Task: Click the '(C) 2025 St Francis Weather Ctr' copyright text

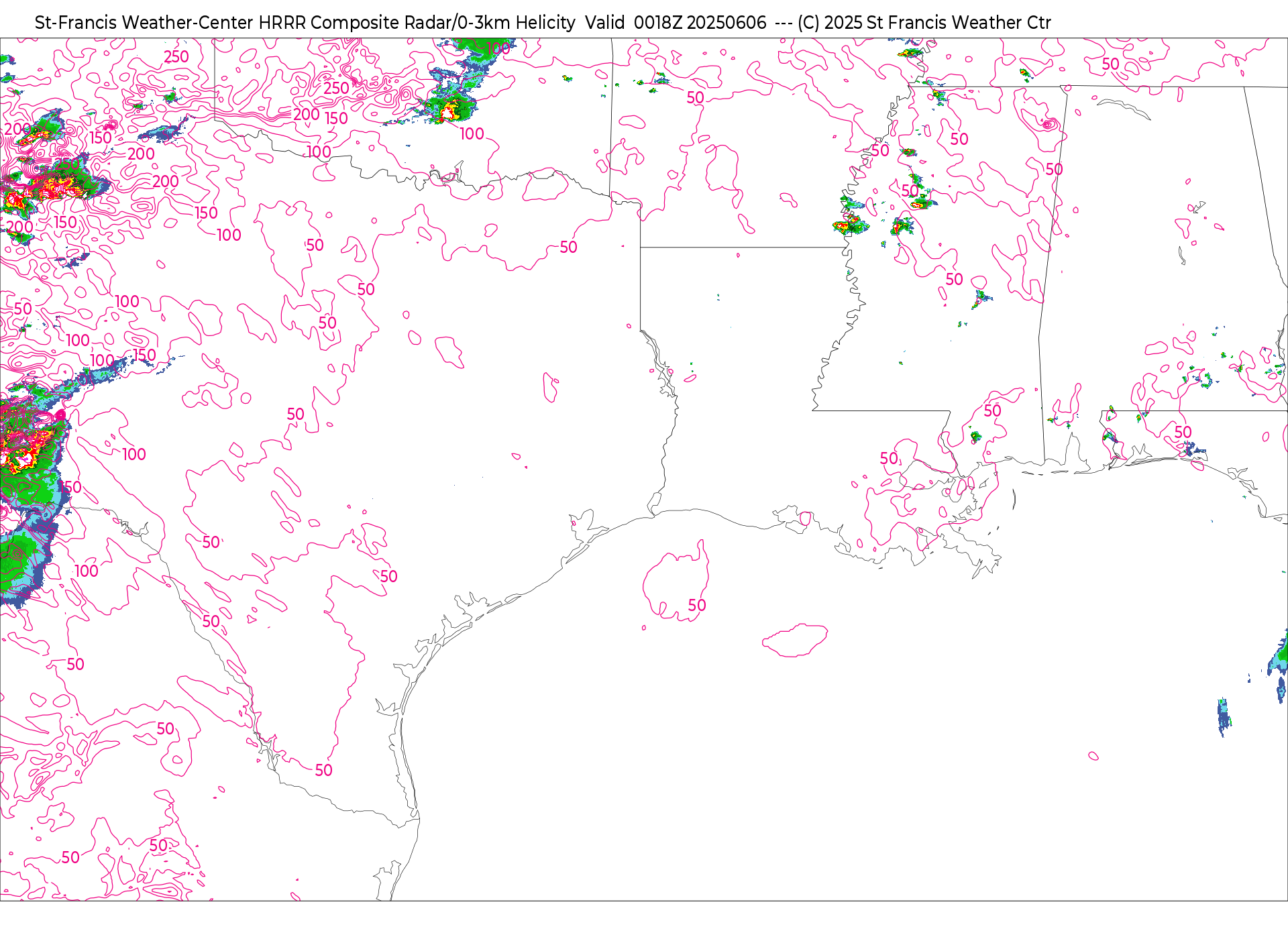Action: tap(924, 23)
